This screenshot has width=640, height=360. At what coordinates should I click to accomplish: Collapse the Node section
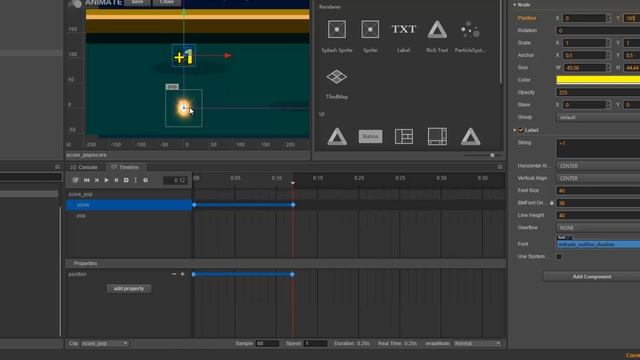[x=514, y=5]
